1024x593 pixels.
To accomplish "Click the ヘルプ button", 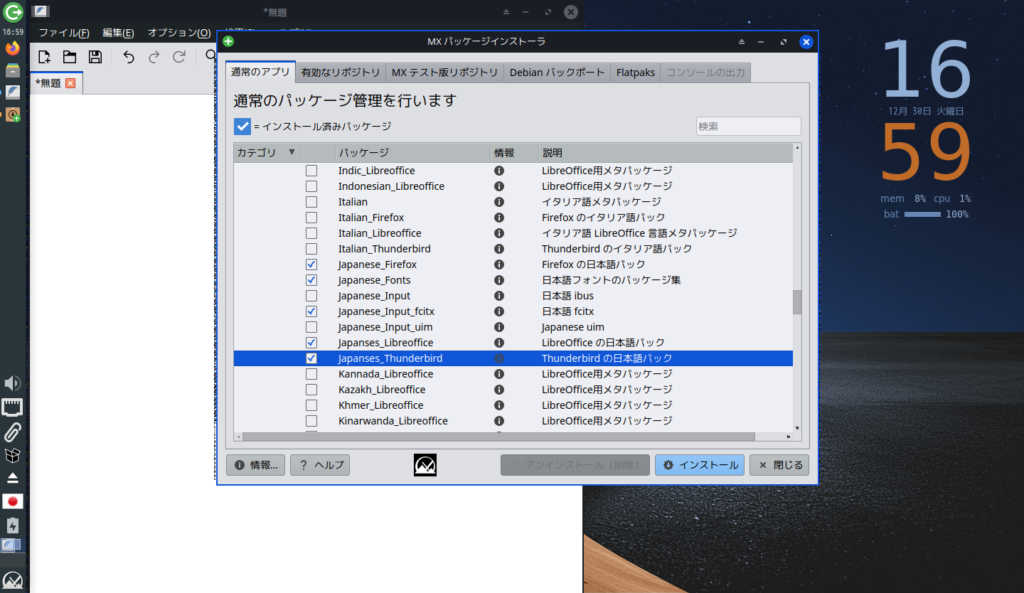I will tap(320, 465).
